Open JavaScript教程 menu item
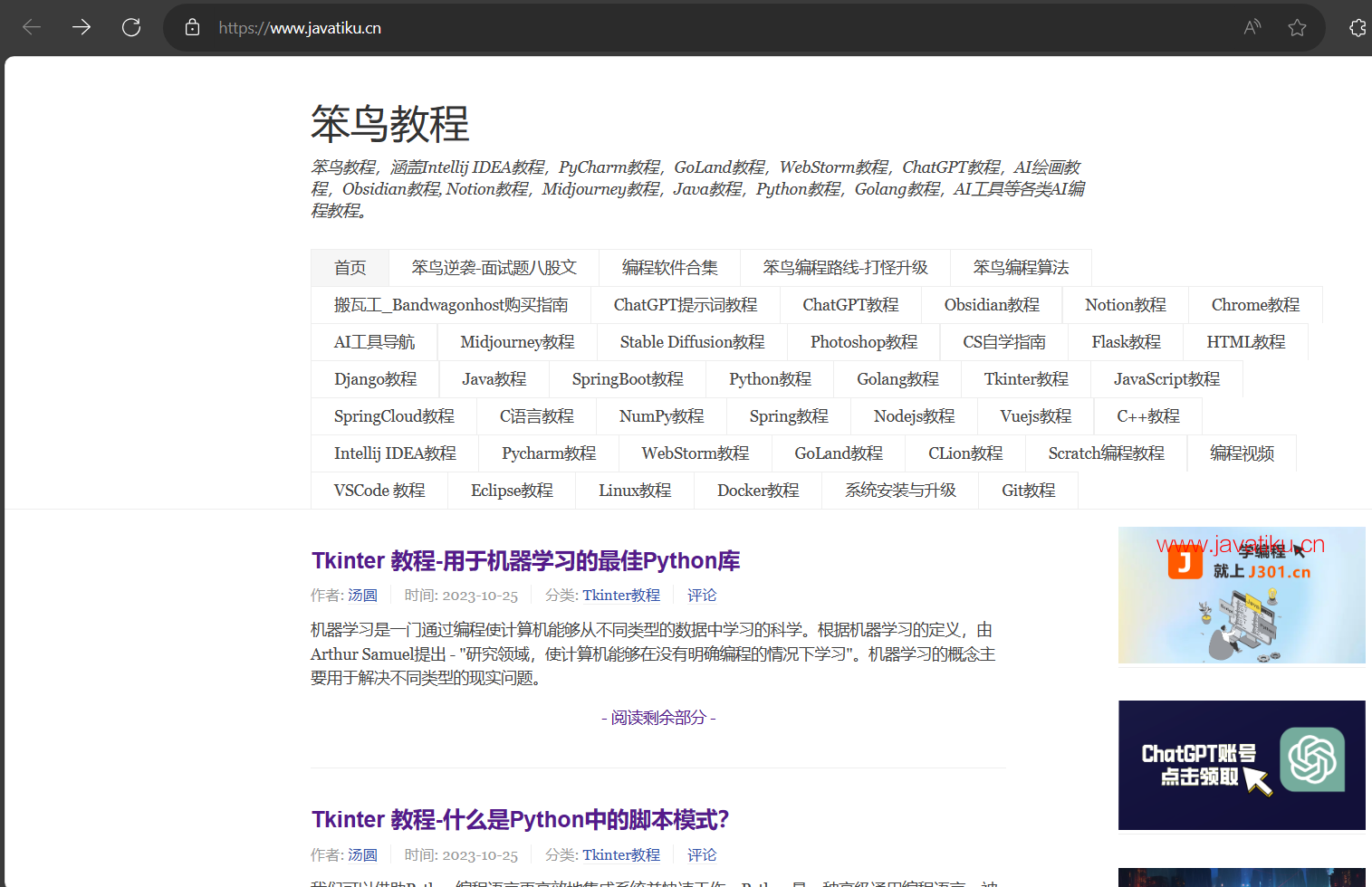The height and width of the screenshot is (887, 1372). 1166,379
